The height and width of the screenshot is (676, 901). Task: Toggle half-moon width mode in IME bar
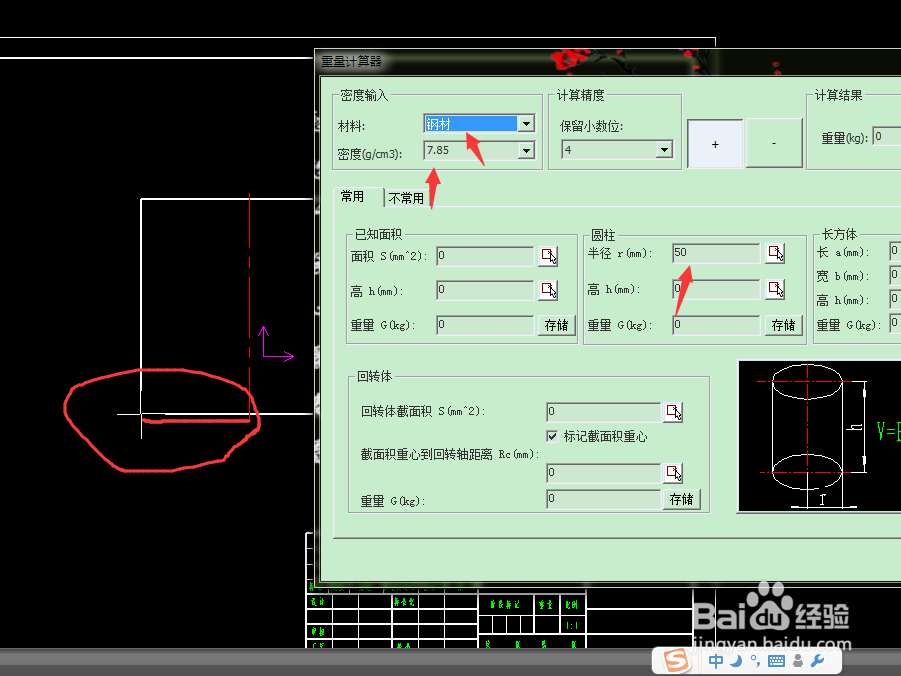736,661
